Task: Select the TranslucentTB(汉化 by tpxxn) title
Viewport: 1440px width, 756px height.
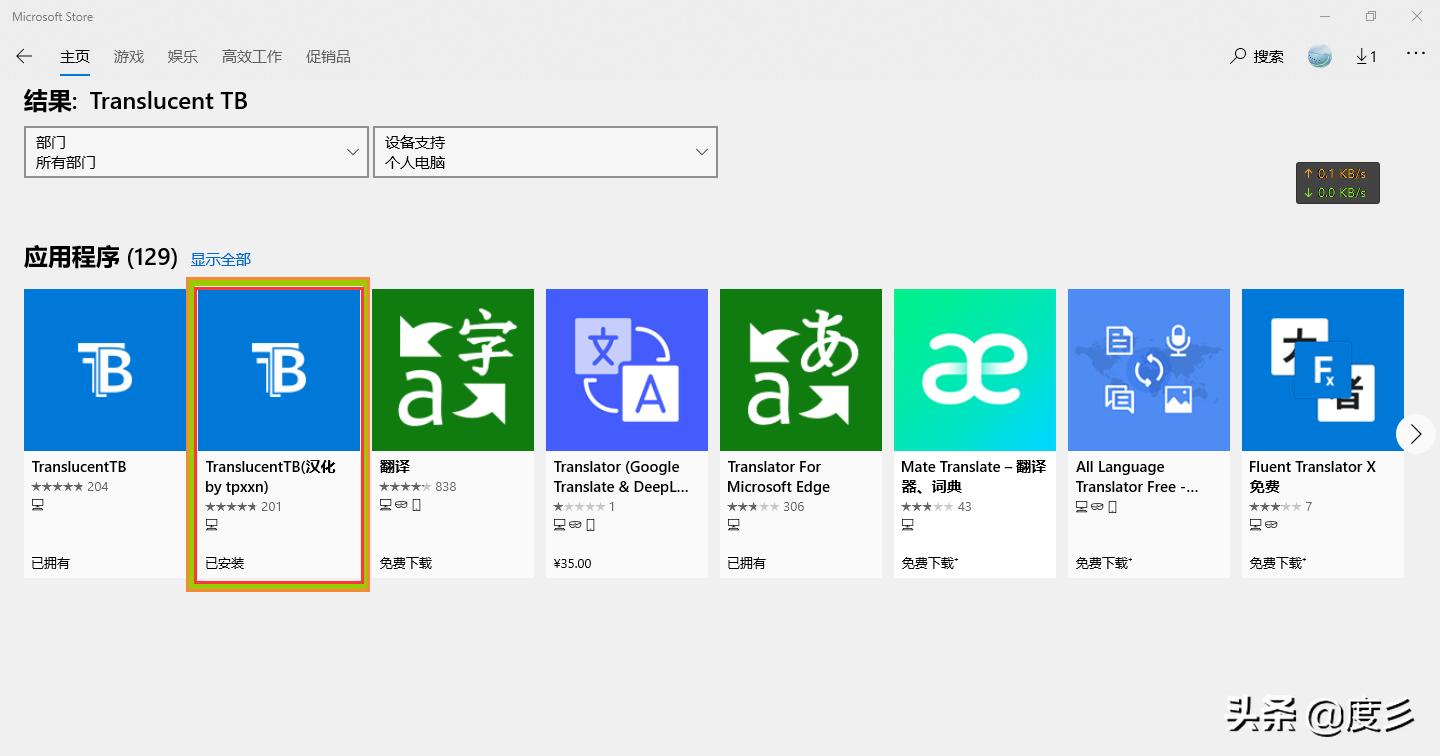Action: [x=270, y=477]
